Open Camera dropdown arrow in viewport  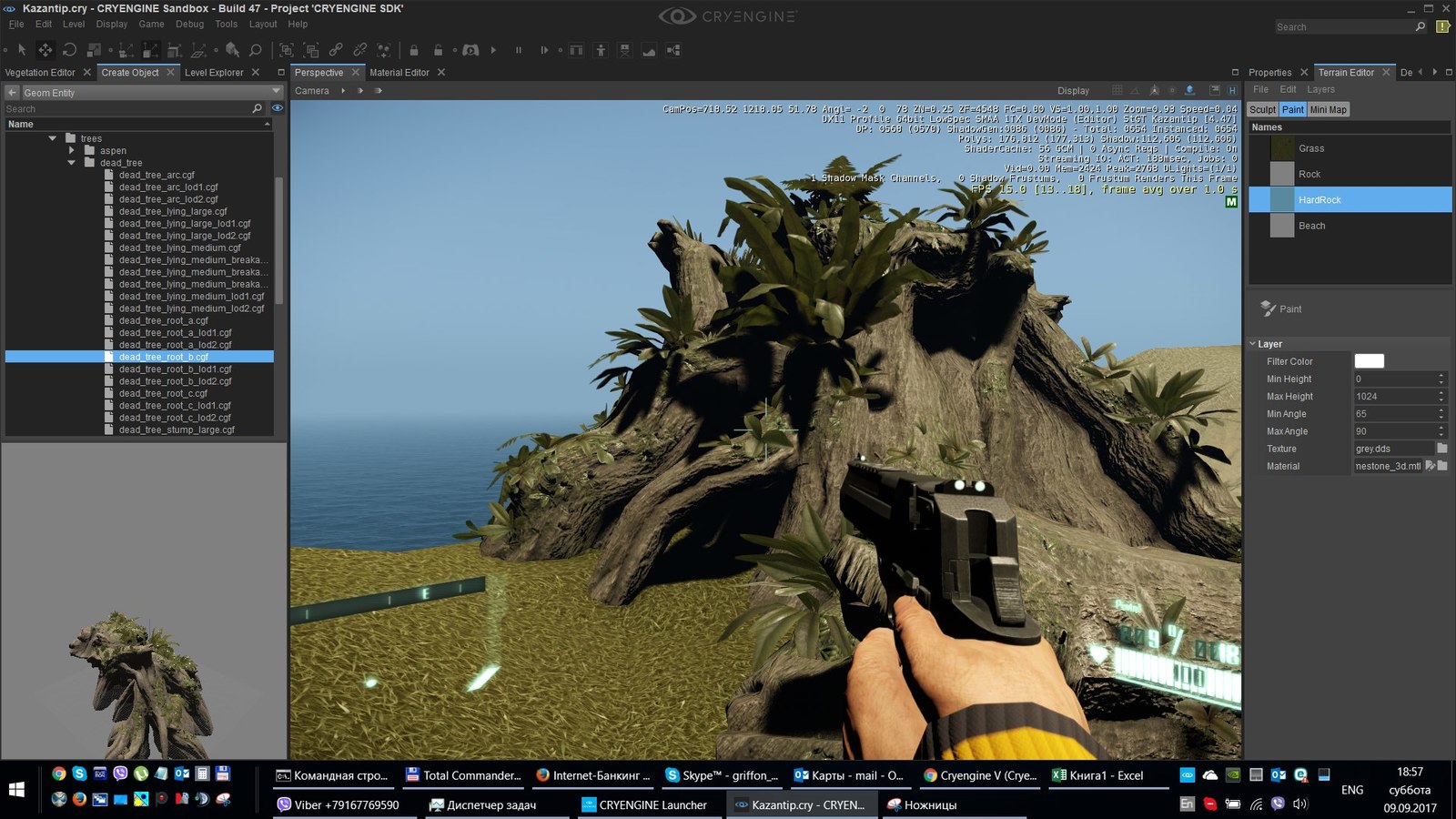point(343,90)
